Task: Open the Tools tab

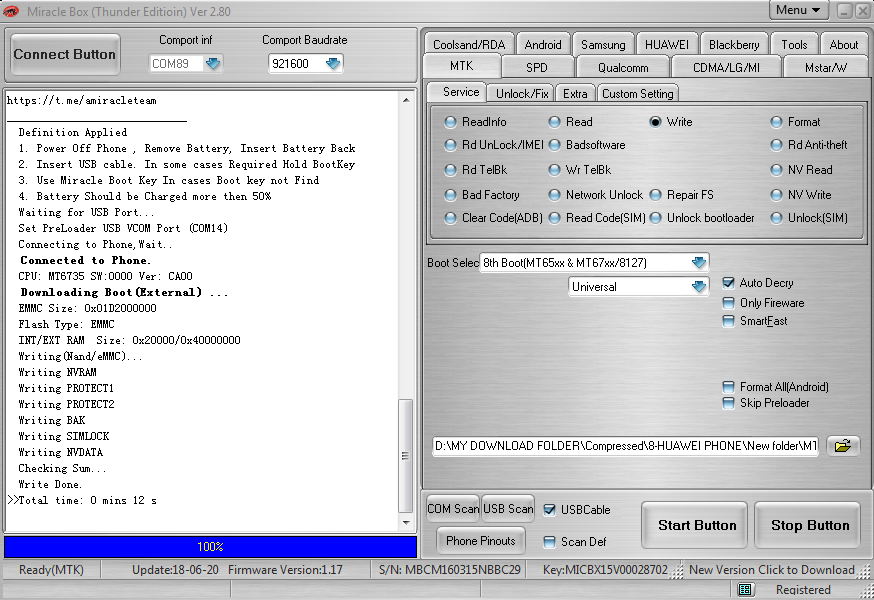Action: tap(794, 44)
